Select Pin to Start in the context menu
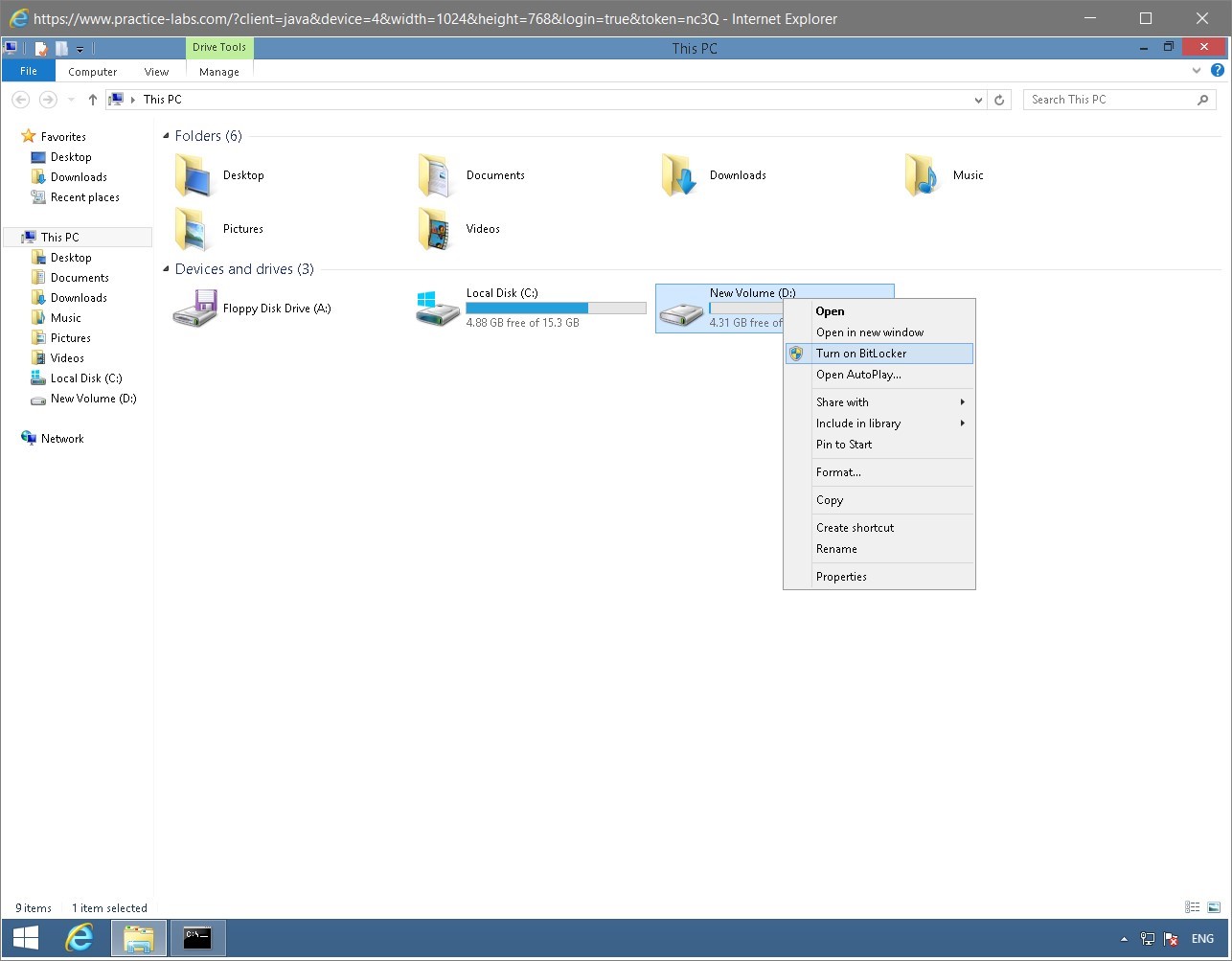The width and height of the screenshot is (1232, 961). pyautogui.click(x=843, y=445)
